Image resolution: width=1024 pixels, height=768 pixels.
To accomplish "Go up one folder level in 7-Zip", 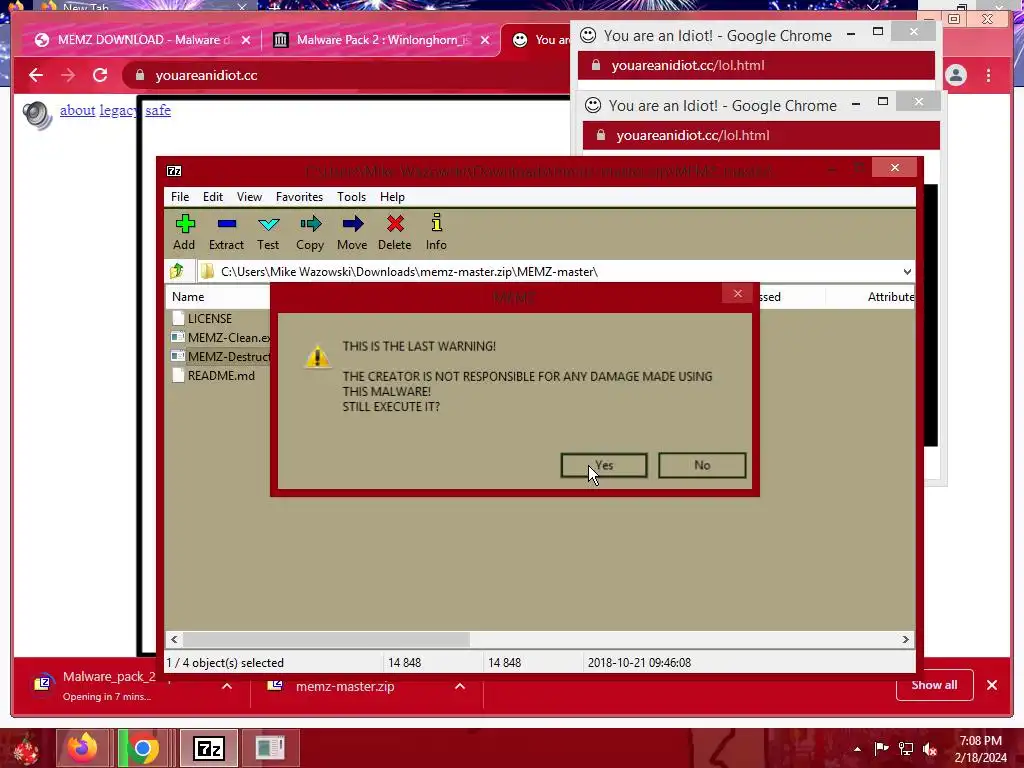I will (x=177, y=271).
